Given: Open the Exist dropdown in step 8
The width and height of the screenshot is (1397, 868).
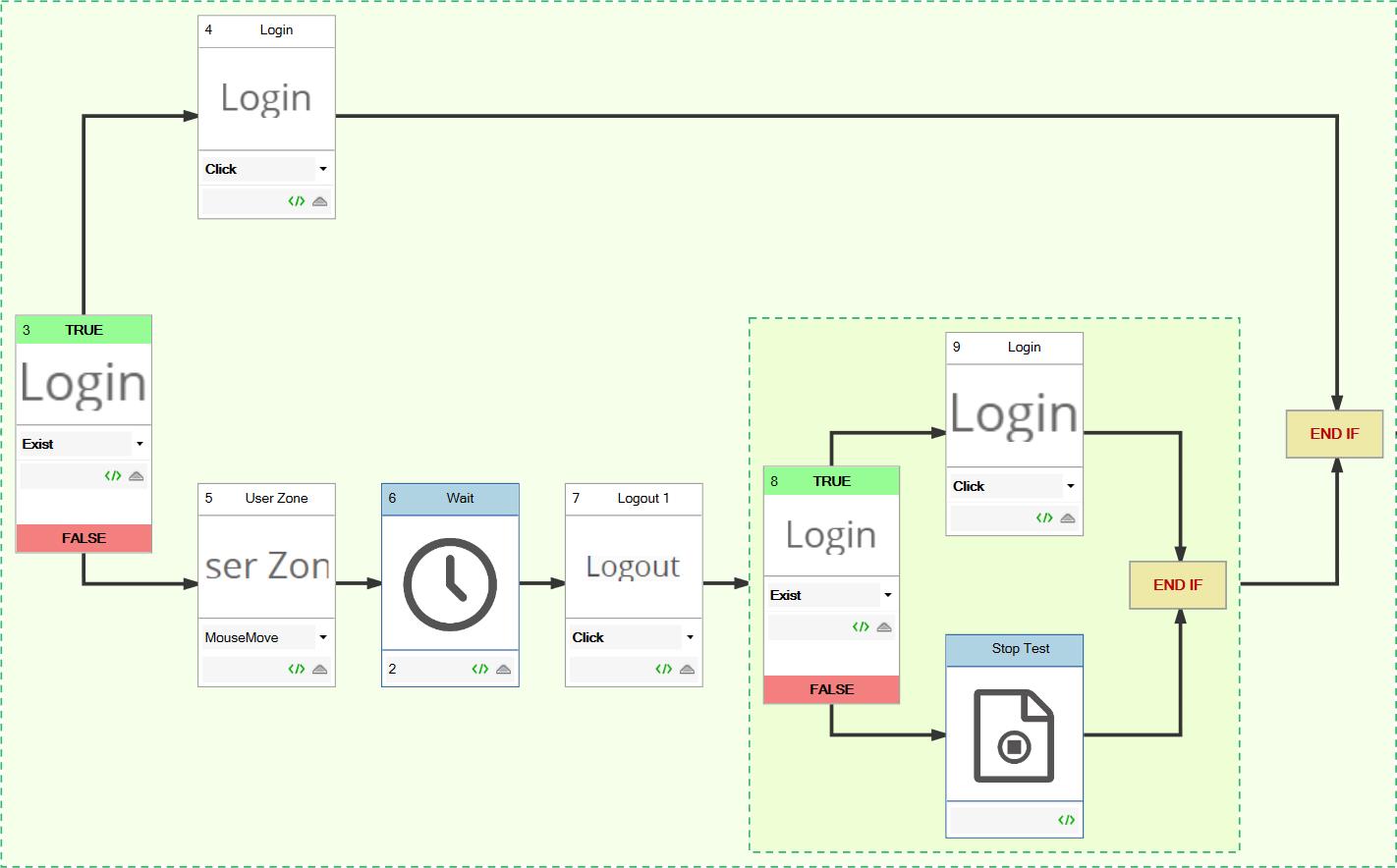Looking at the screenshot, I should pos(887,595).
